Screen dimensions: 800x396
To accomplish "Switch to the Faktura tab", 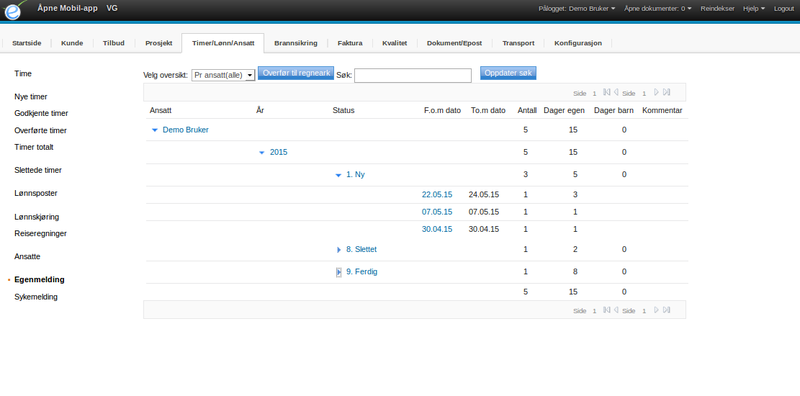I will click(x=350, y=43).
